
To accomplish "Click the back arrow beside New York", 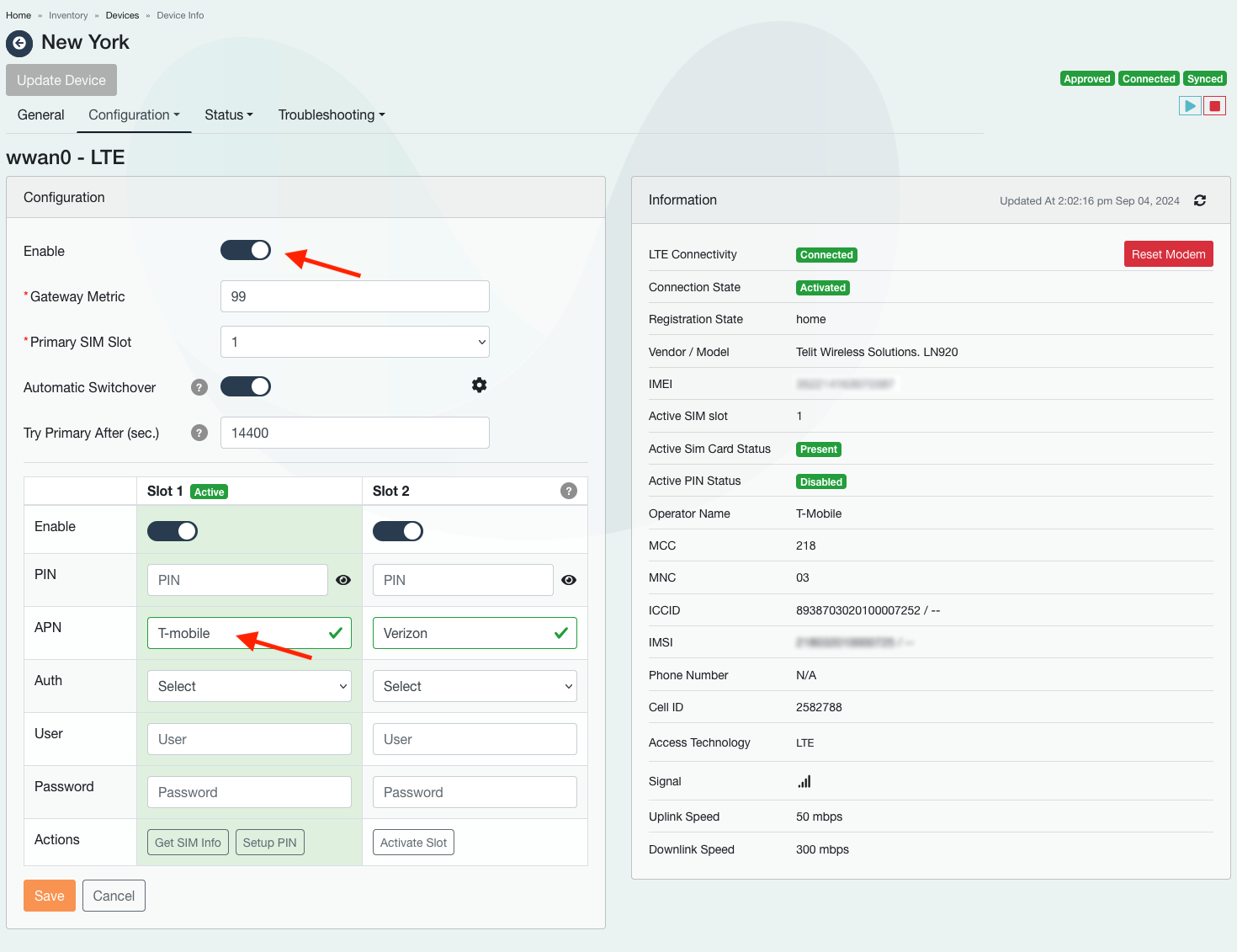I will (x=19, y=43).
